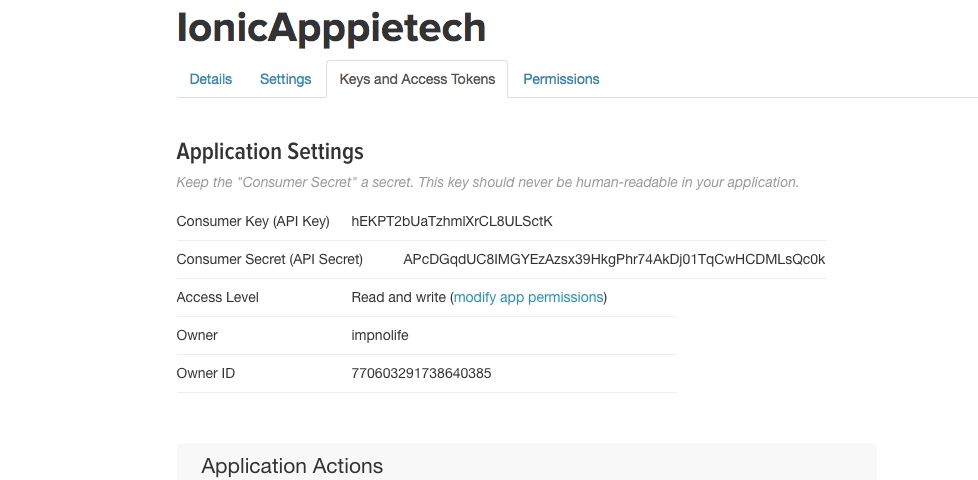Screen dimensions: 978x480
Task: Click the Read and write text
Action: (x=399, y=297)
